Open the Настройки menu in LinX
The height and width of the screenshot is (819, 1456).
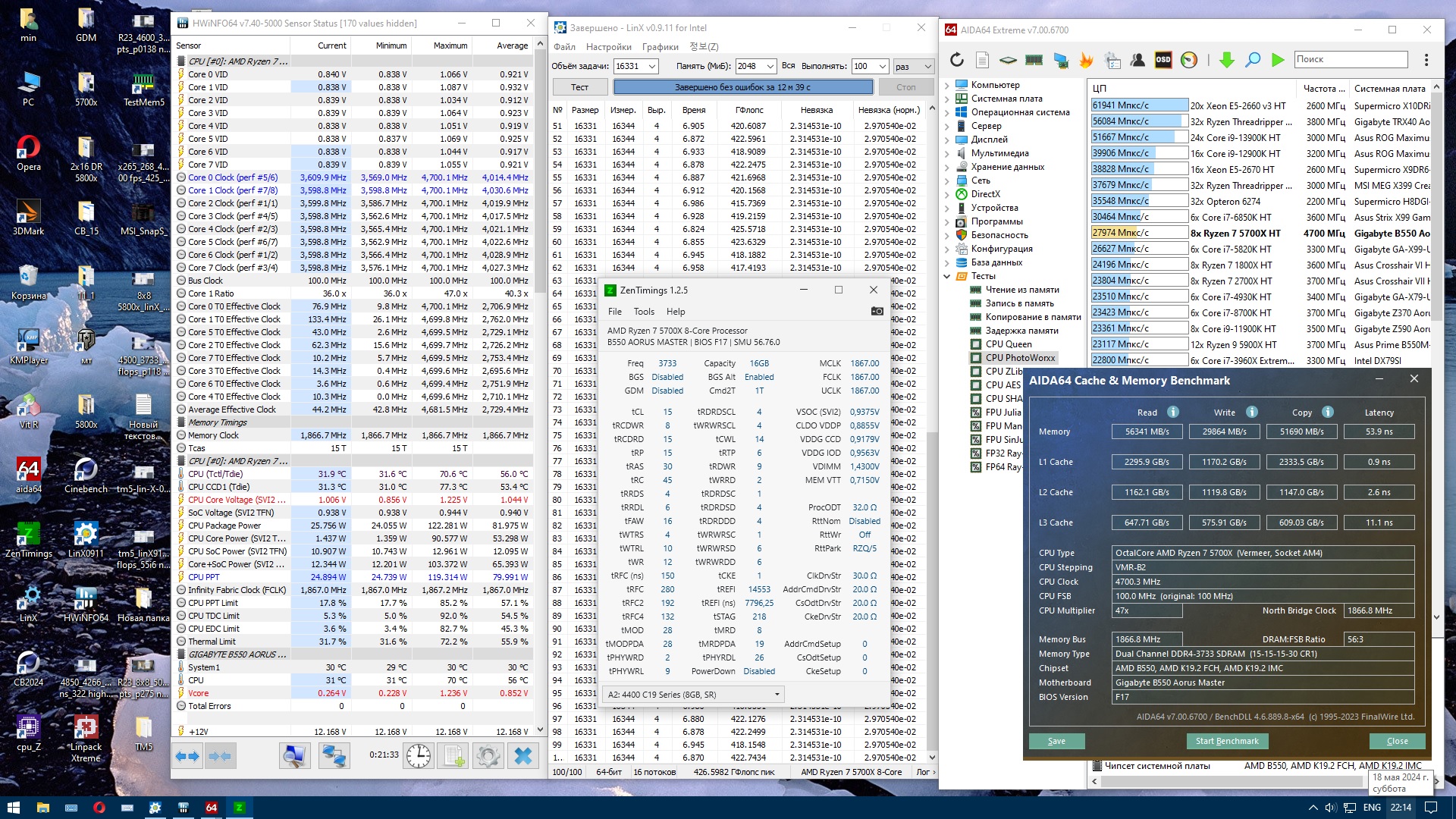[x=609, y=47]
